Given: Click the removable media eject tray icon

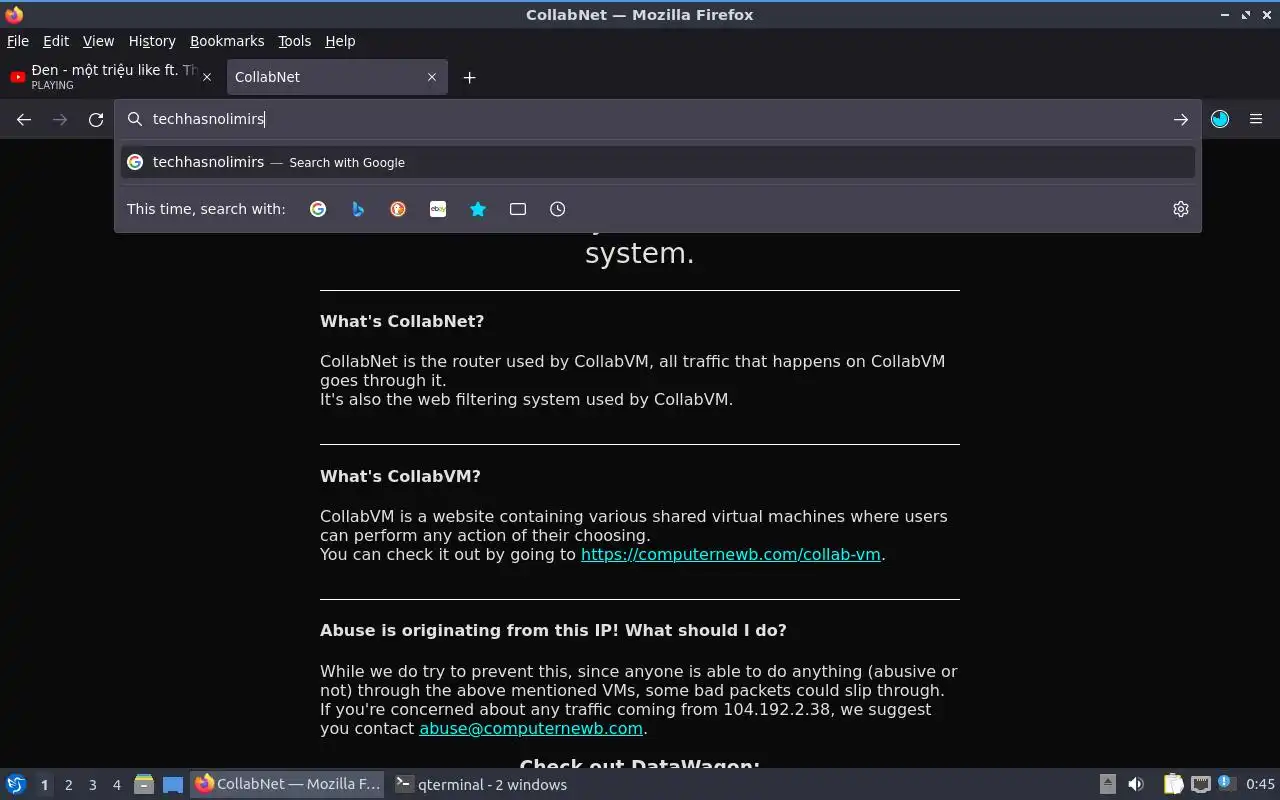Looking at the screenshot, I should [1108, 784].
